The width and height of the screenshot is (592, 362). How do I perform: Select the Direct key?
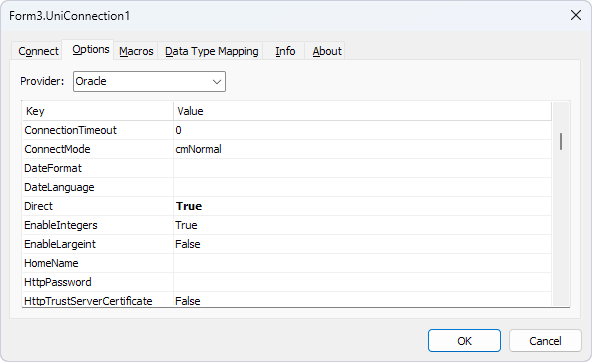coord(98,206)
